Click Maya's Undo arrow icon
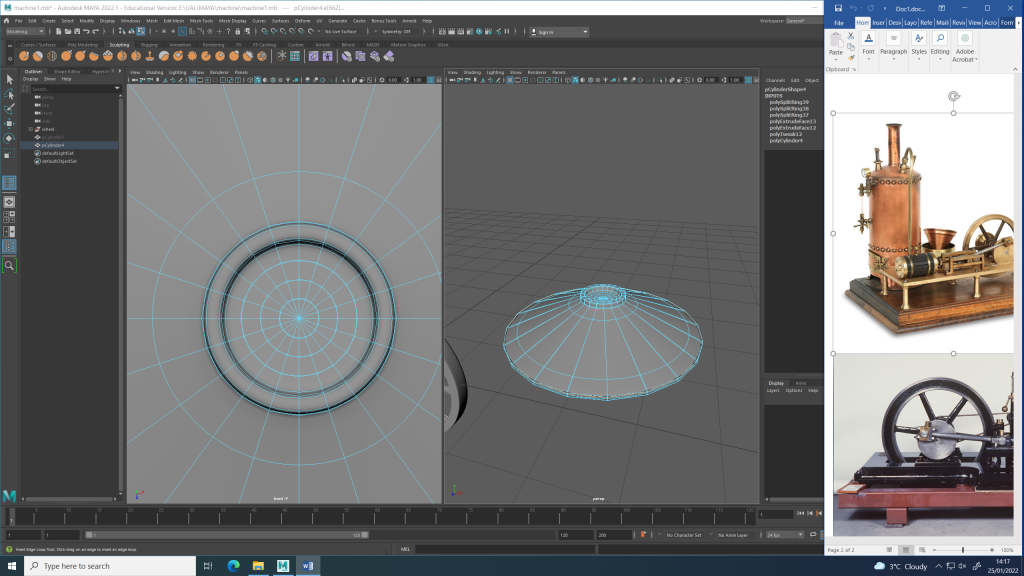The height and width of the screenshot is (576, 1024). (86, 31)
